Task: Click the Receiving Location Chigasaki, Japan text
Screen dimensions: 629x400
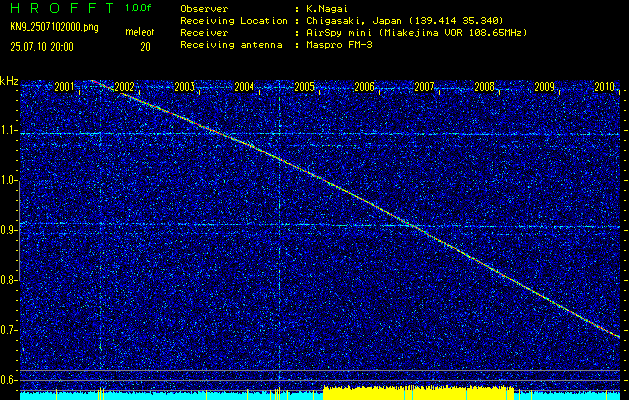Action: [x=404, y=20]
